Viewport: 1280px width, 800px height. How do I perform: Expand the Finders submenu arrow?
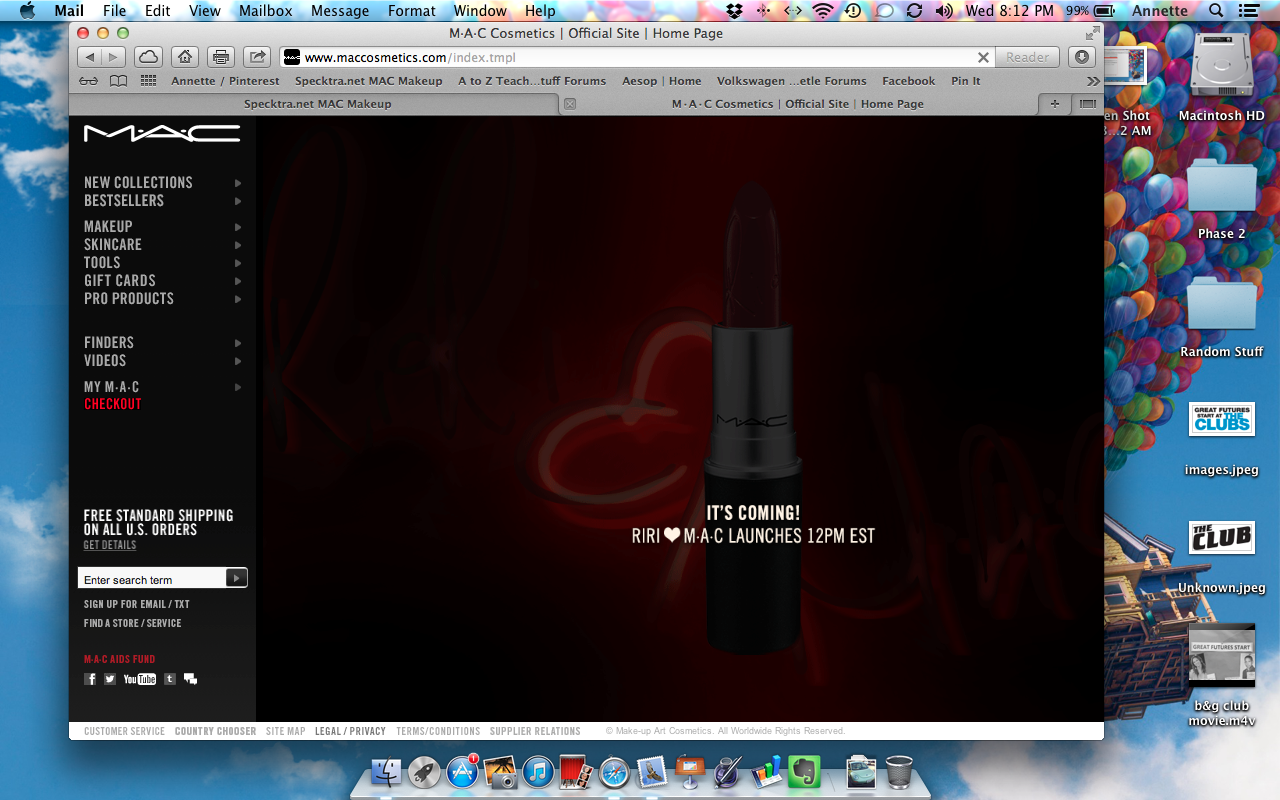(x=238, y=343)
